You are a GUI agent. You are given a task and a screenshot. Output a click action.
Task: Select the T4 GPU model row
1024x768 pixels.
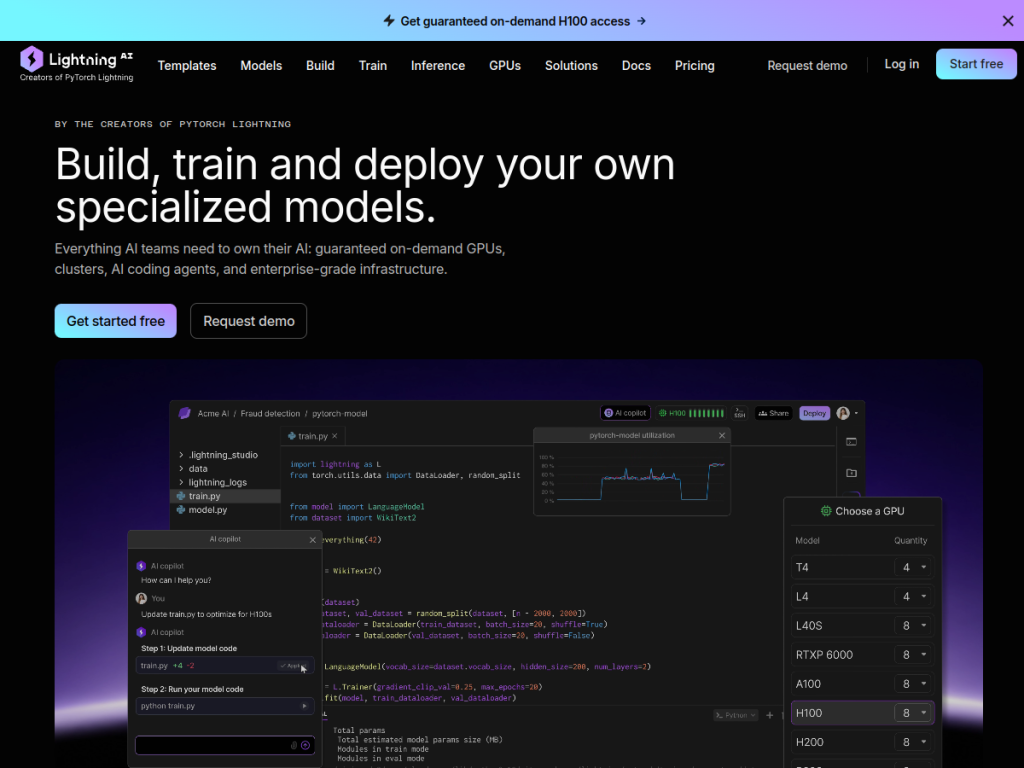click(x=862, y=567)
